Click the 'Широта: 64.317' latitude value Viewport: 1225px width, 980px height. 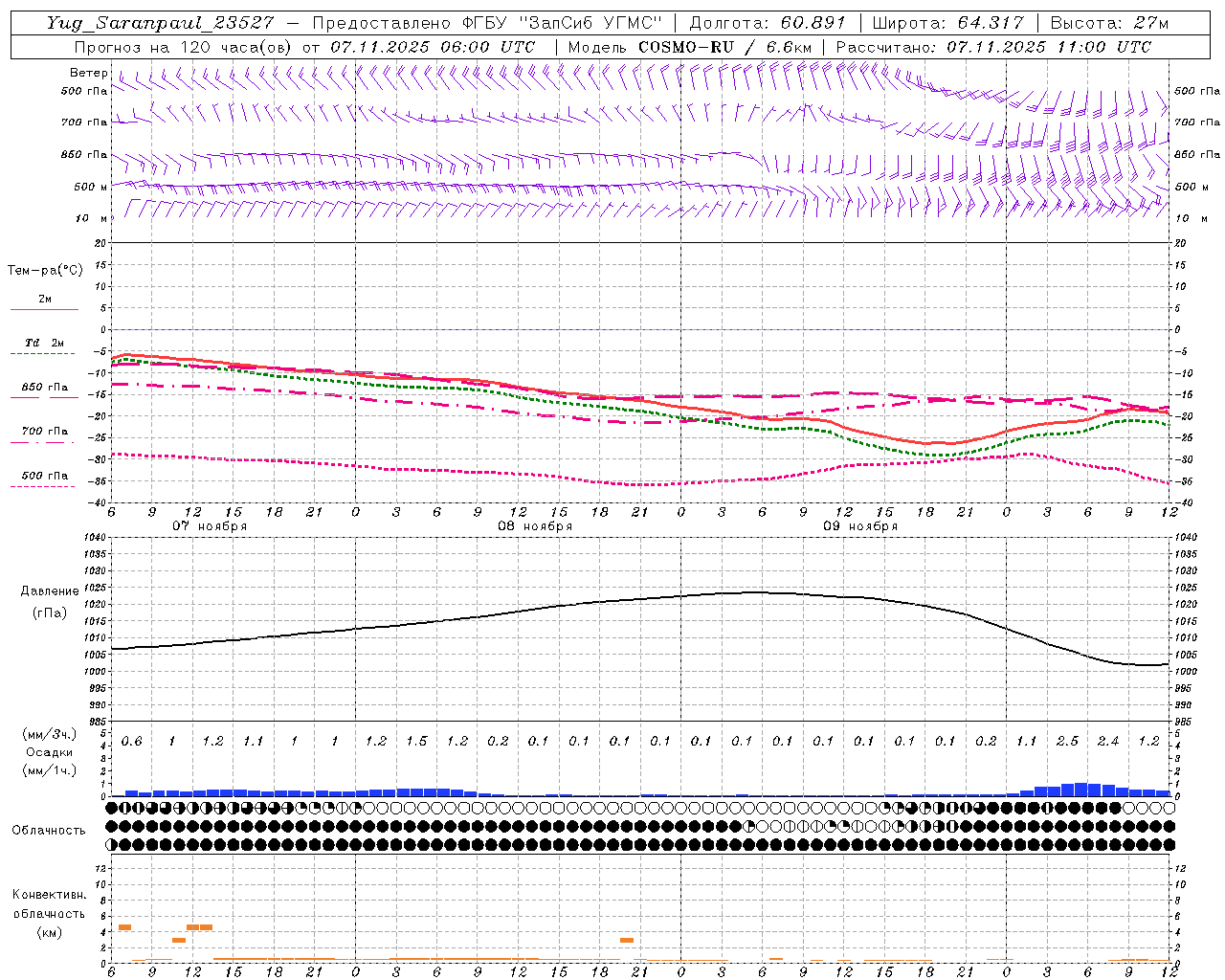click(x=948, y=23)
